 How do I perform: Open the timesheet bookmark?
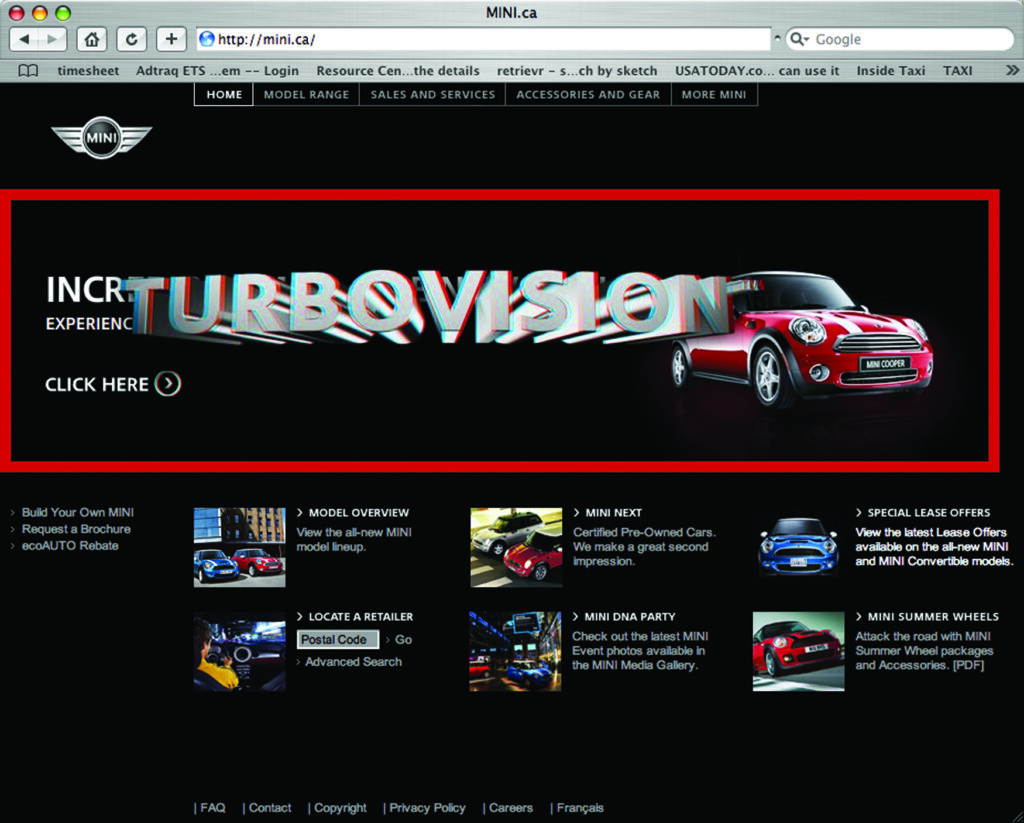(x=88, y=71)
